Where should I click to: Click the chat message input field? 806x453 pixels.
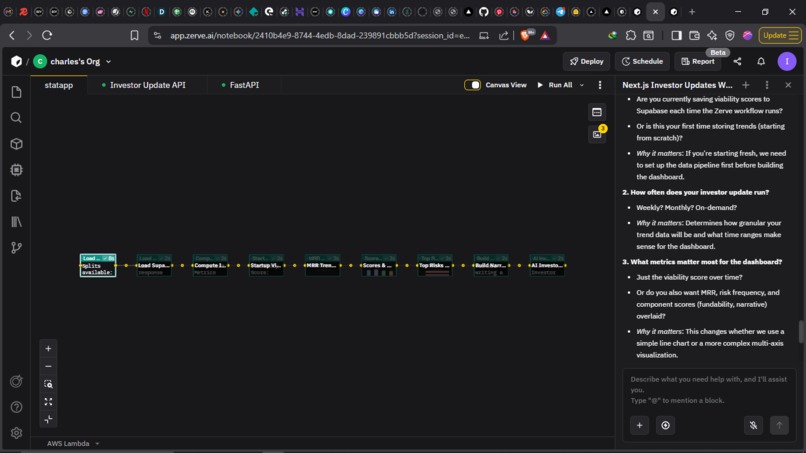(709, 390)
